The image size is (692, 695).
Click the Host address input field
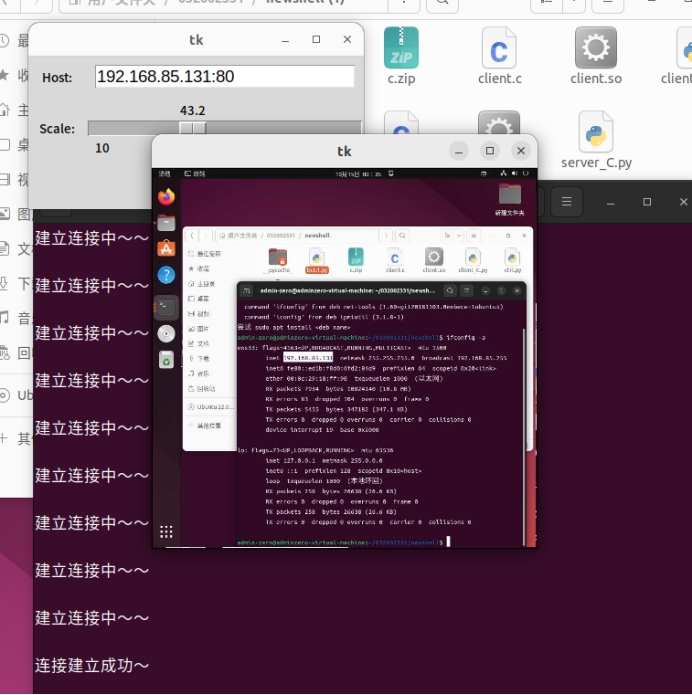click(224, 77)
